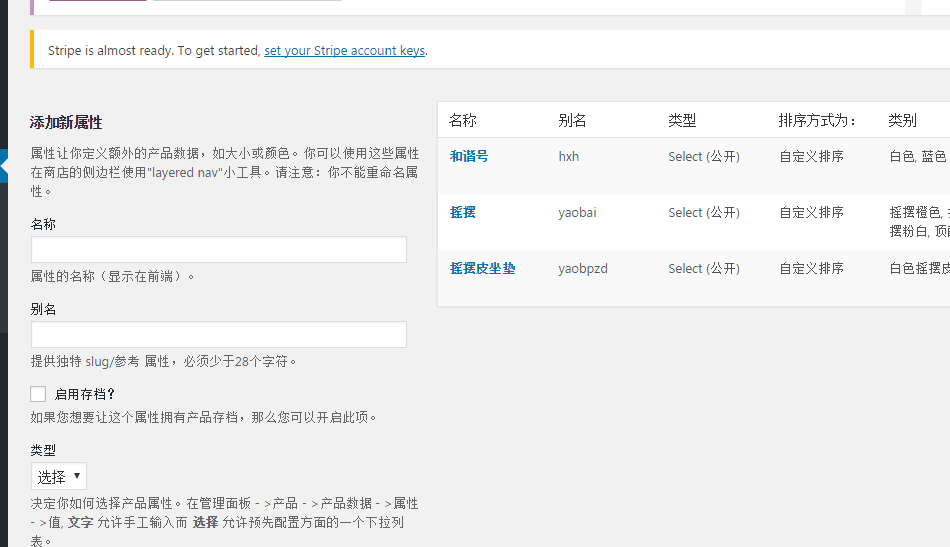950x547 pixels.
Task: Click the 别名 table column header
Action: [572, 120]
